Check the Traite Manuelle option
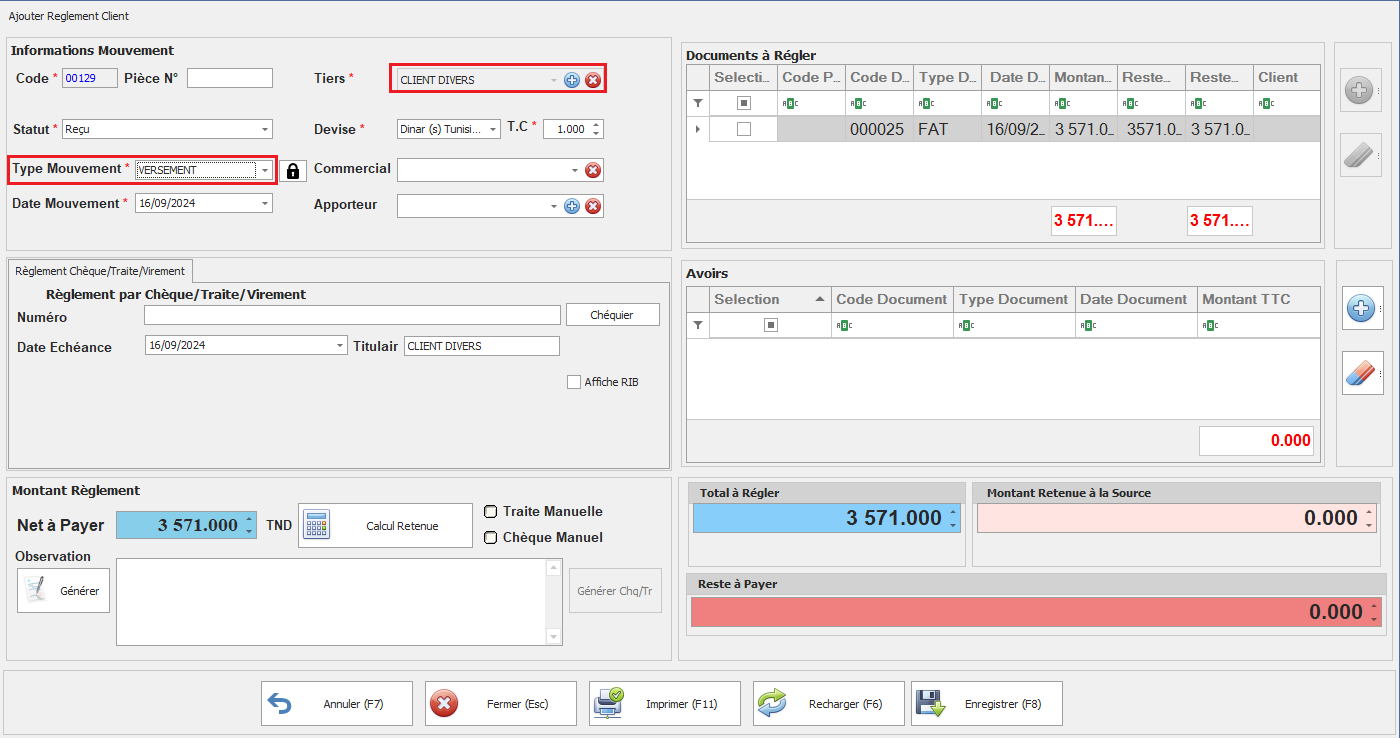 [490, 511]
